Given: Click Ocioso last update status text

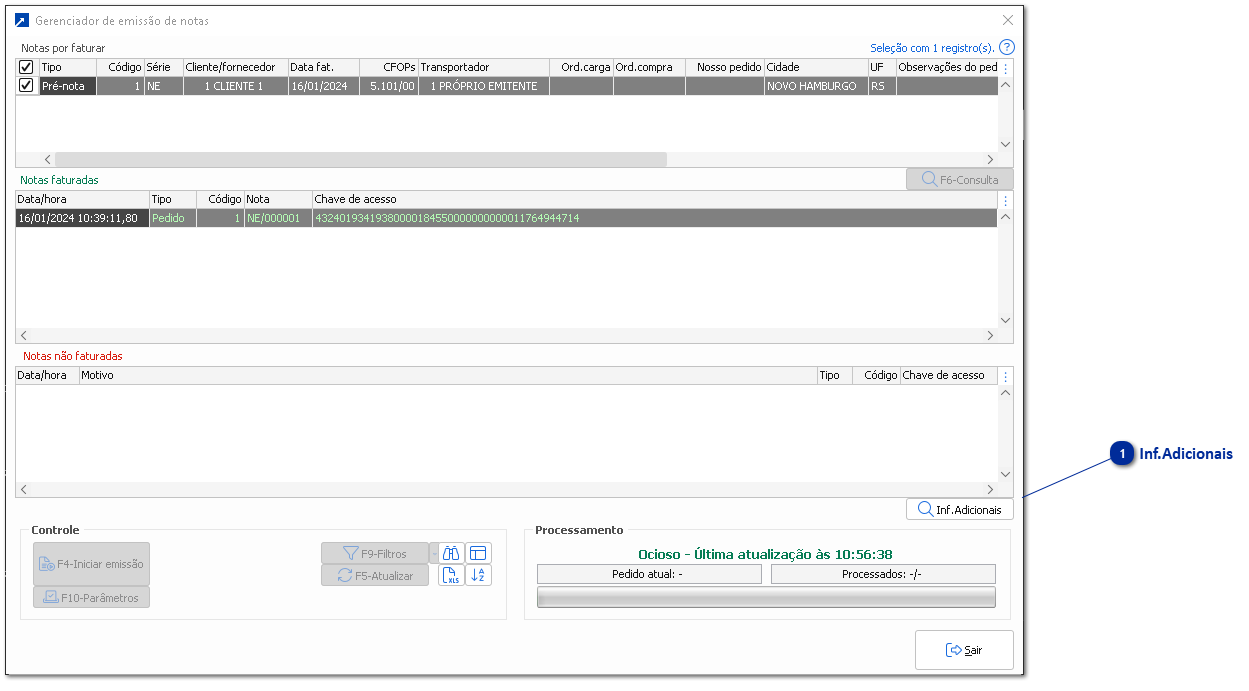Looking at the screenshot, I should tap(767, 554).
